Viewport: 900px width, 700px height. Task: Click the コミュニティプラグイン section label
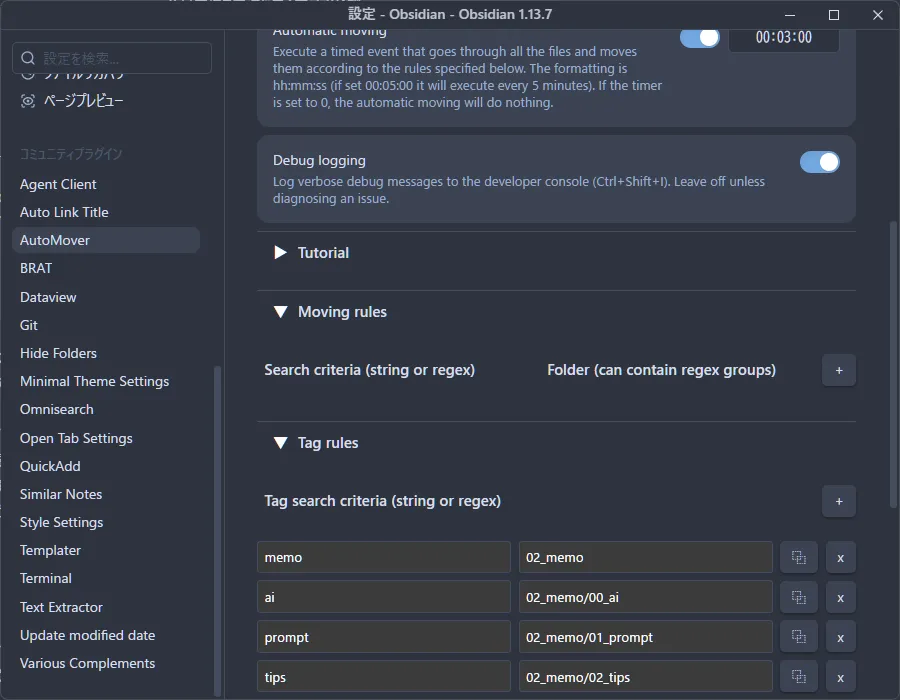click(71, 154)
